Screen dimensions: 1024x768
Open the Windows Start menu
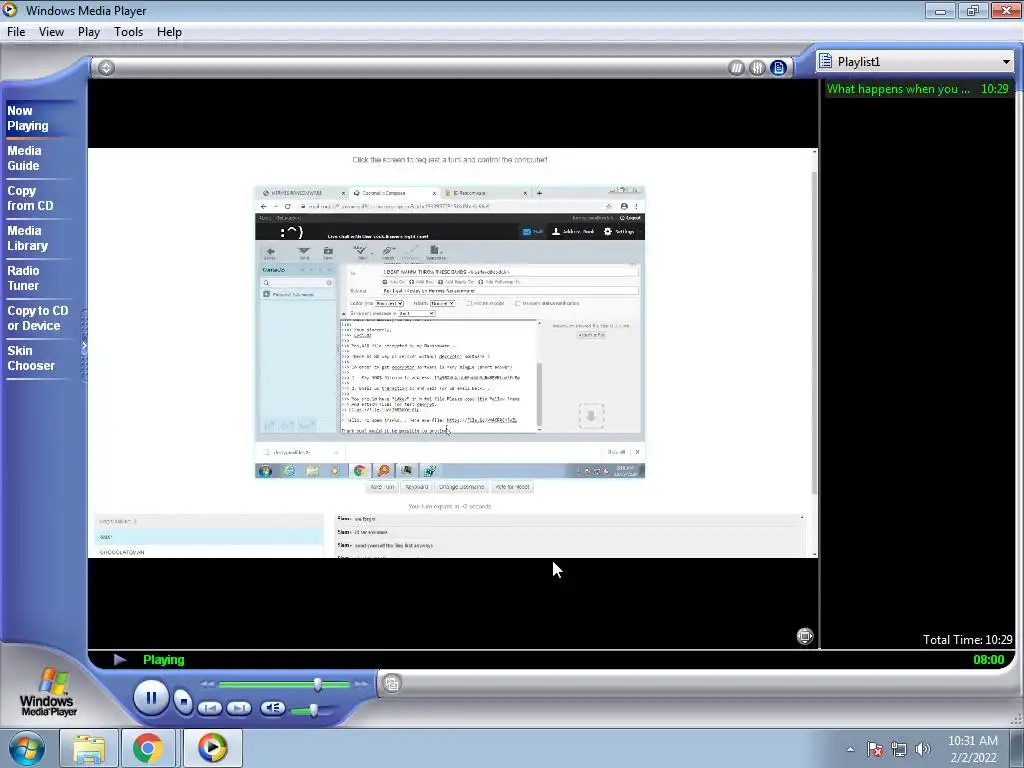(26, 748)
